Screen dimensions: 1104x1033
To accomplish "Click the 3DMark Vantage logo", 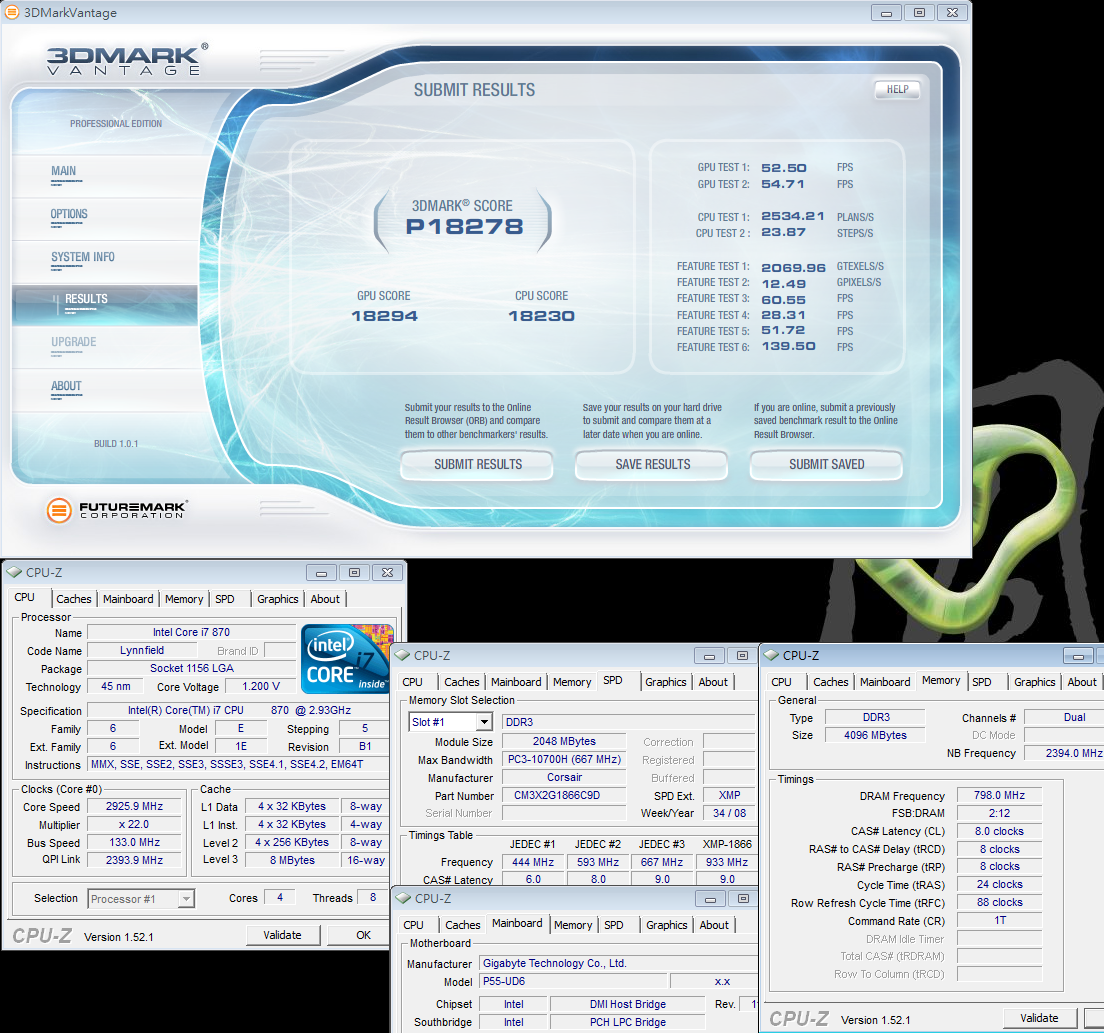I will [x=126, y=60].
